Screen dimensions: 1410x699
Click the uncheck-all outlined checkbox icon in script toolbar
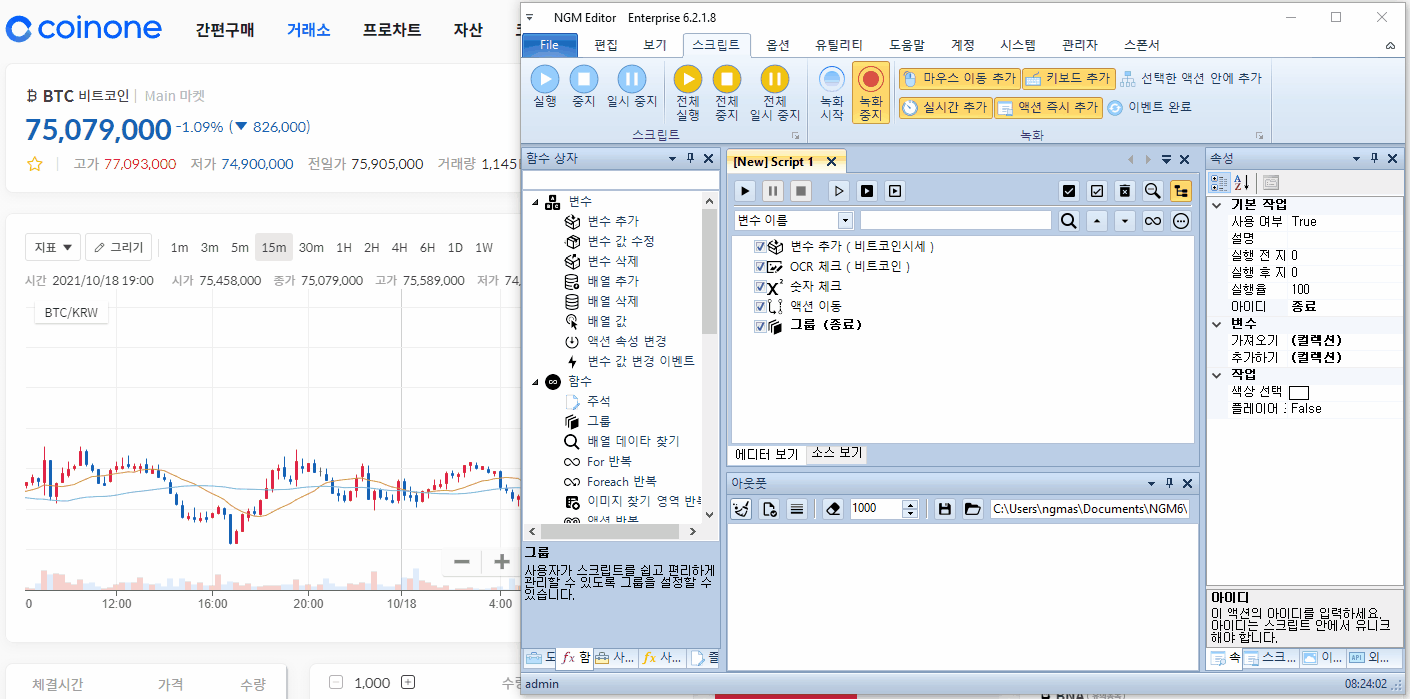(1097, 191)
